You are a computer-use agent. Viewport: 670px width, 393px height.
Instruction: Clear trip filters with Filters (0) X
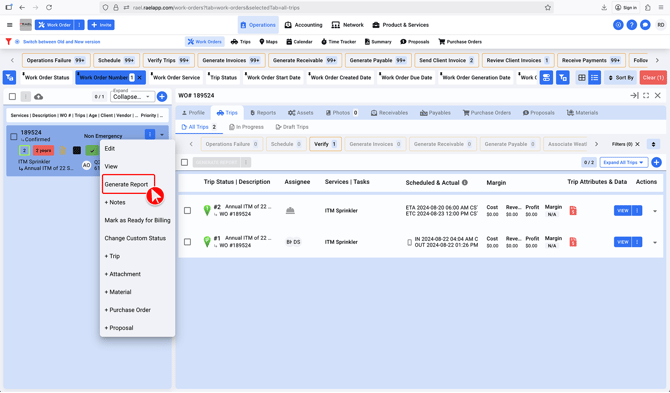pyautogui.click(x=637, y=144)
